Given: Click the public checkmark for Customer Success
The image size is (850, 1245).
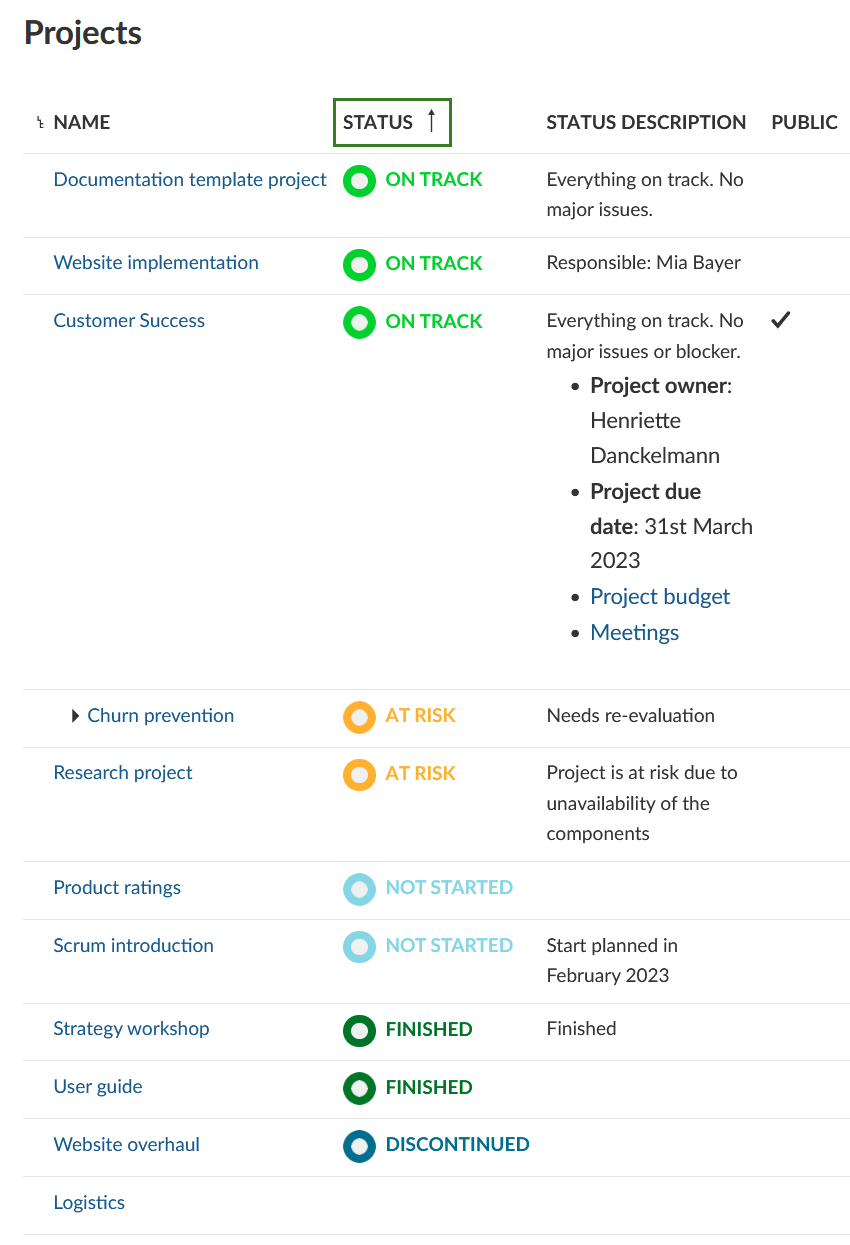Looking at the screenshot, I should pos(781,321).
